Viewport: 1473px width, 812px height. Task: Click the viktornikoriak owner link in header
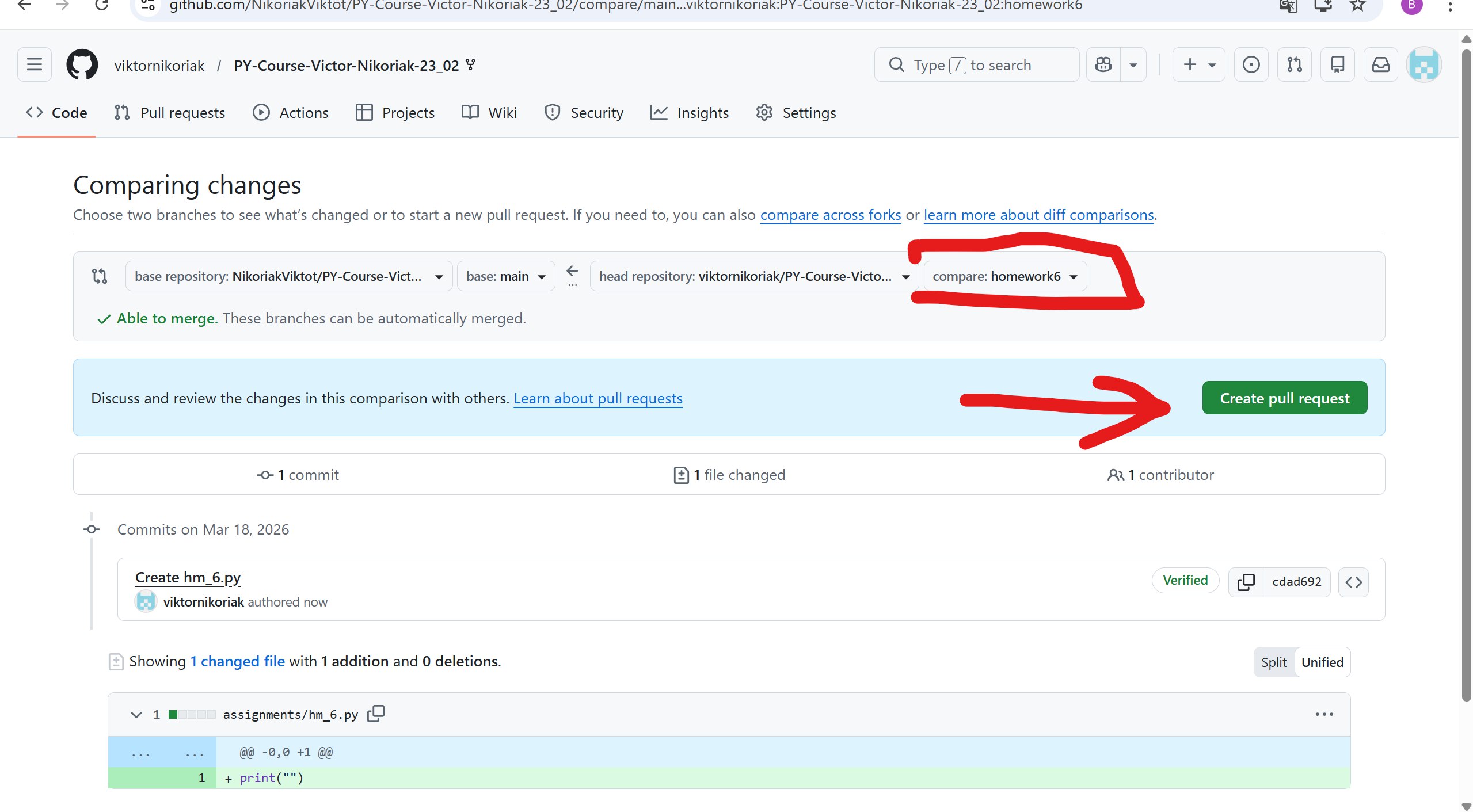(x=159, y=66)
